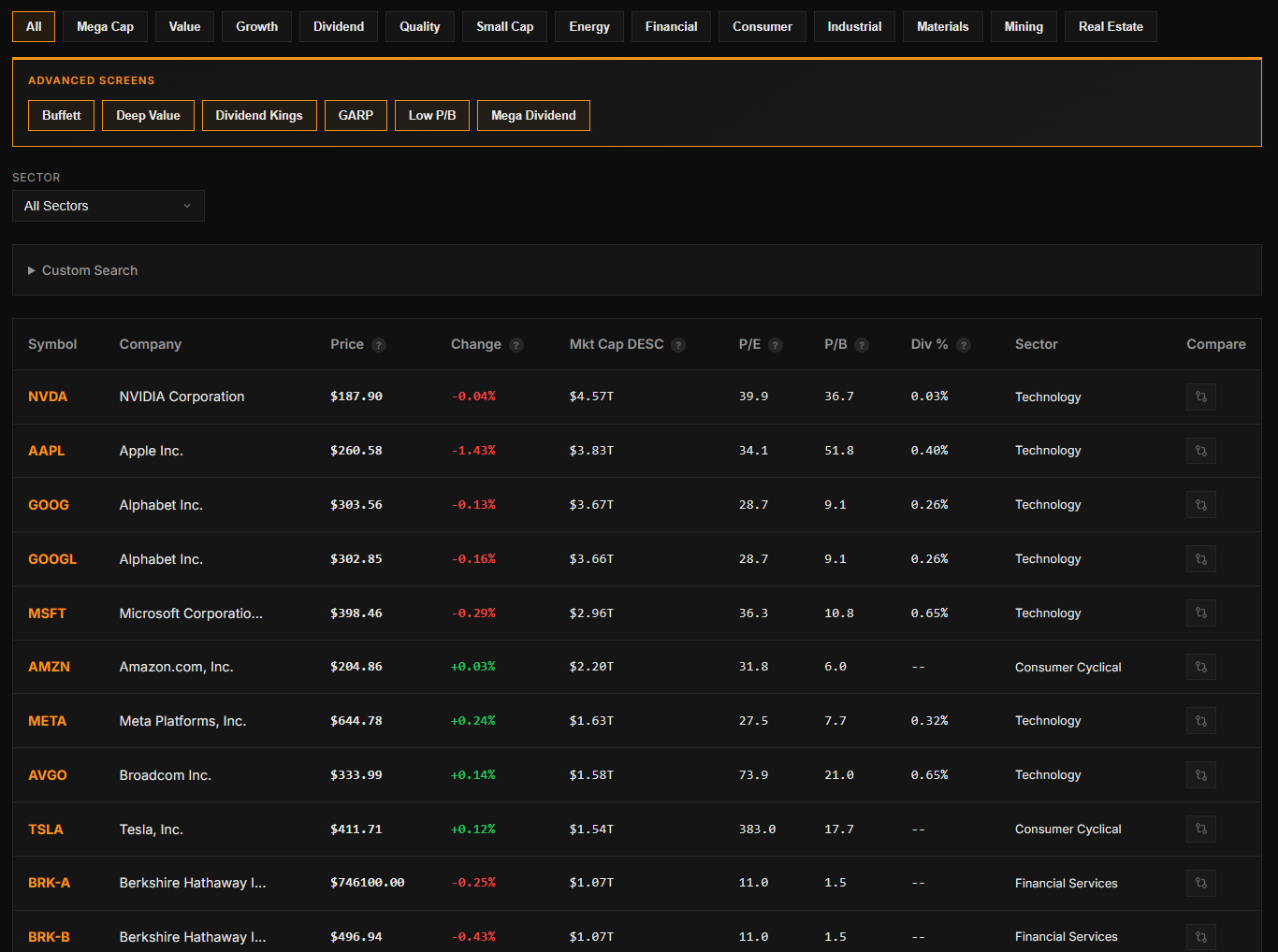
Task: Open the P/E column help tooltip icon
Action: pyautogui.click(x=777, y=344)
